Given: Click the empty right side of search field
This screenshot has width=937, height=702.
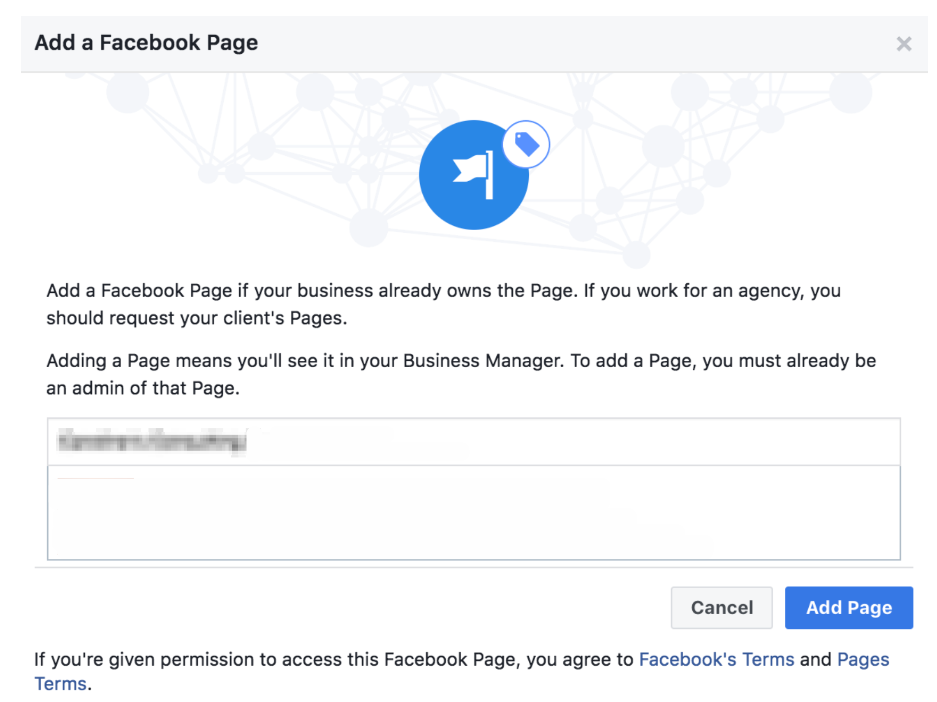Looking at the screenshot, I should (x=574, y=442).
